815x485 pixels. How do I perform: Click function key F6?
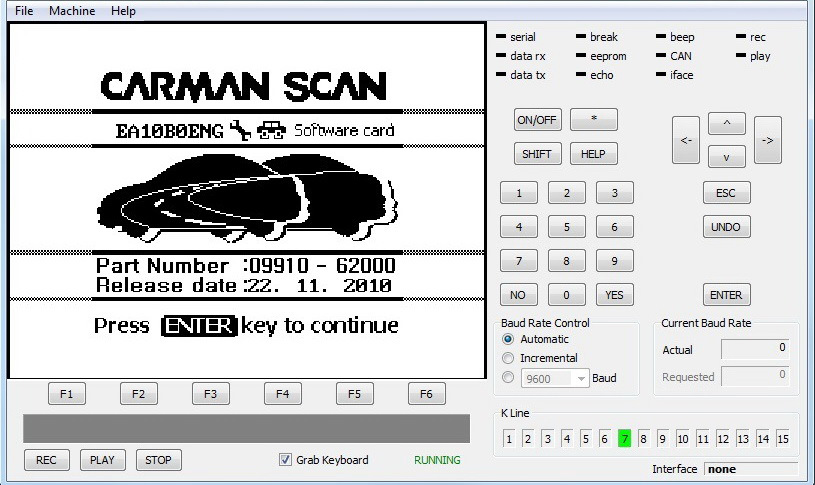(x=427, y=394)
